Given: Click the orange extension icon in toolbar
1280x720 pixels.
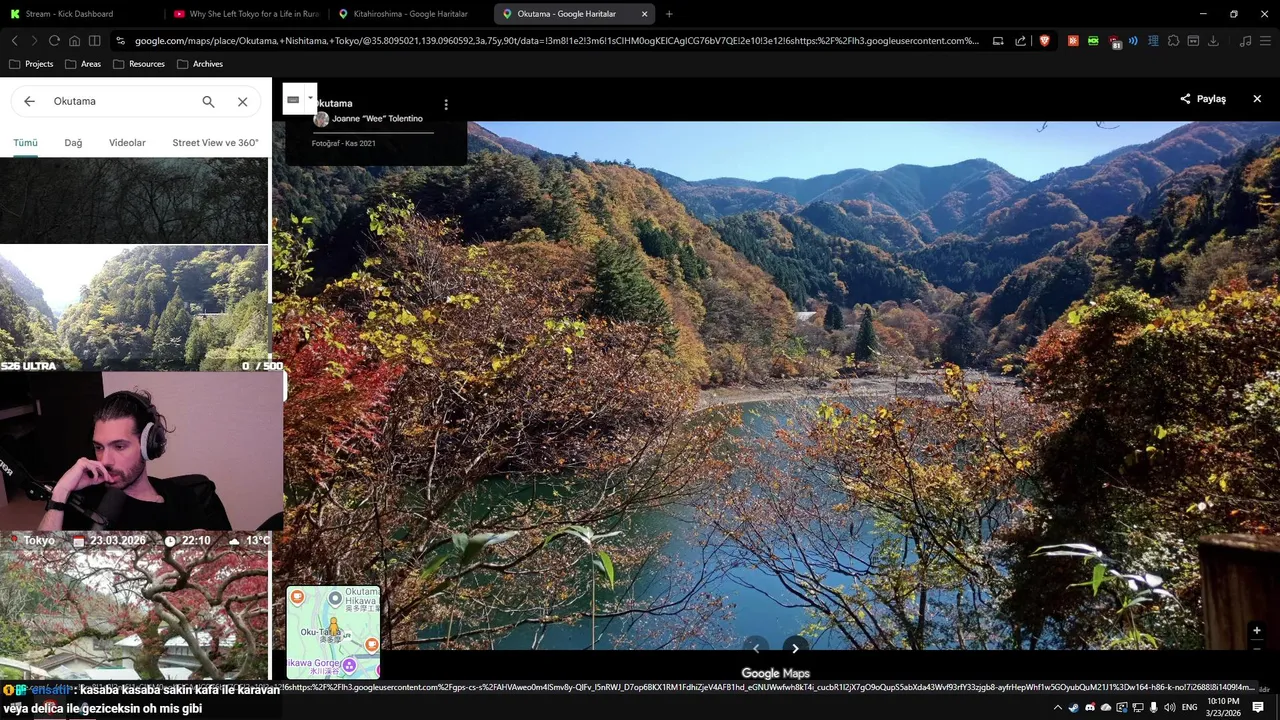Looking at the screenshot, I should click(1073, 41).
